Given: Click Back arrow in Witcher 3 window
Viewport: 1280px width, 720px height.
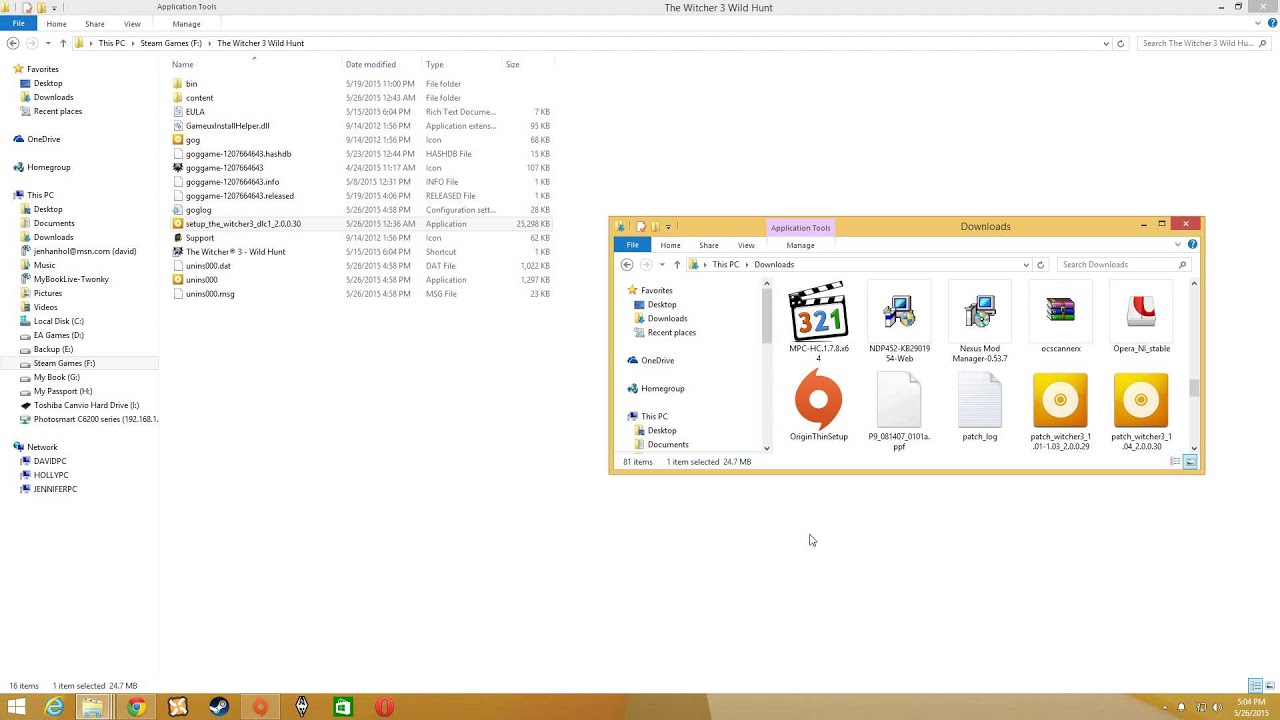Looking at the screenshot, I should (13, 43).
